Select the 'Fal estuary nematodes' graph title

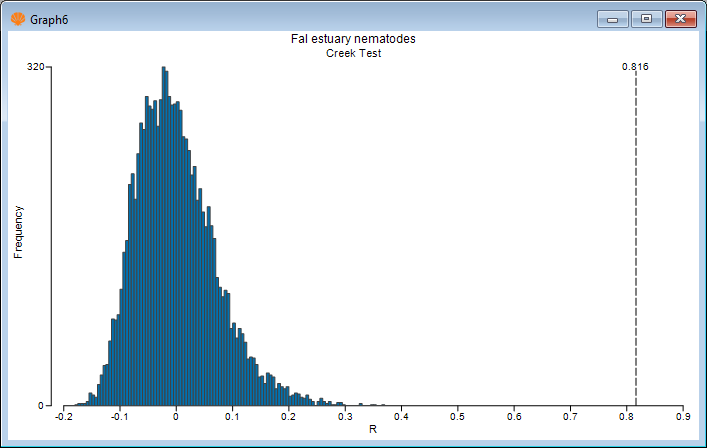[x=353, y=39]
